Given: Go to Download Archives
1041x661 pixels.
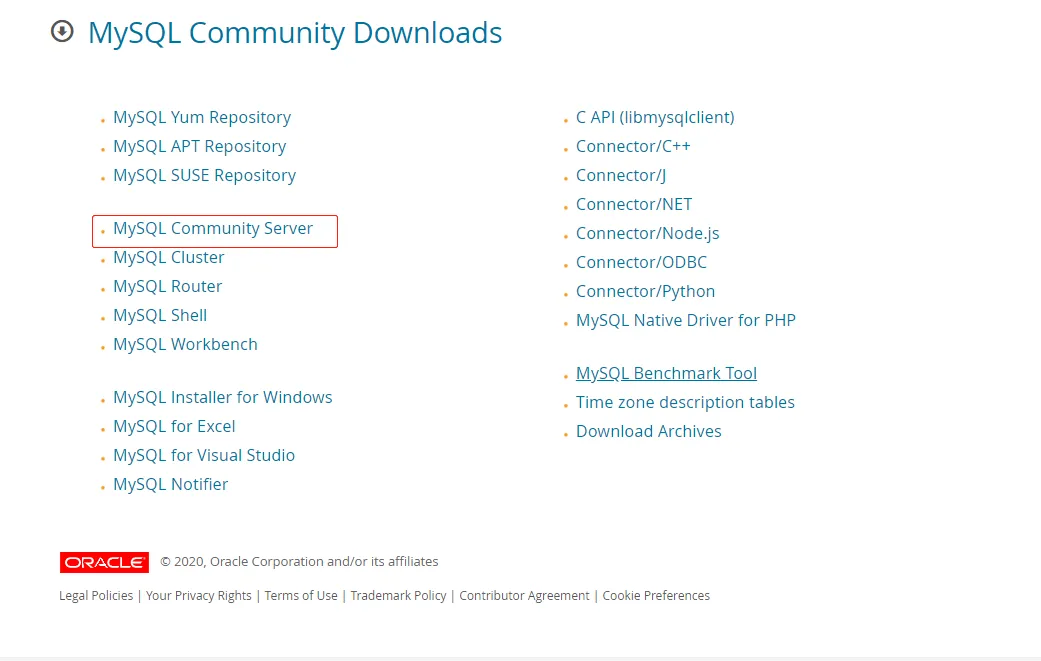Looking at the screenshot, I should 648,432.
